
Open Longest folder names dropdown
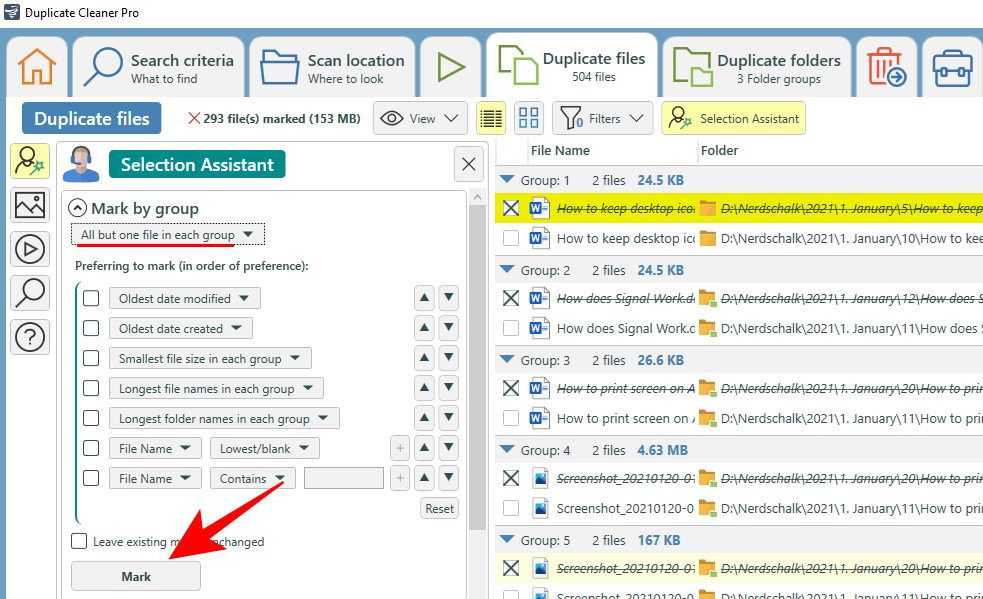point(224,418)
